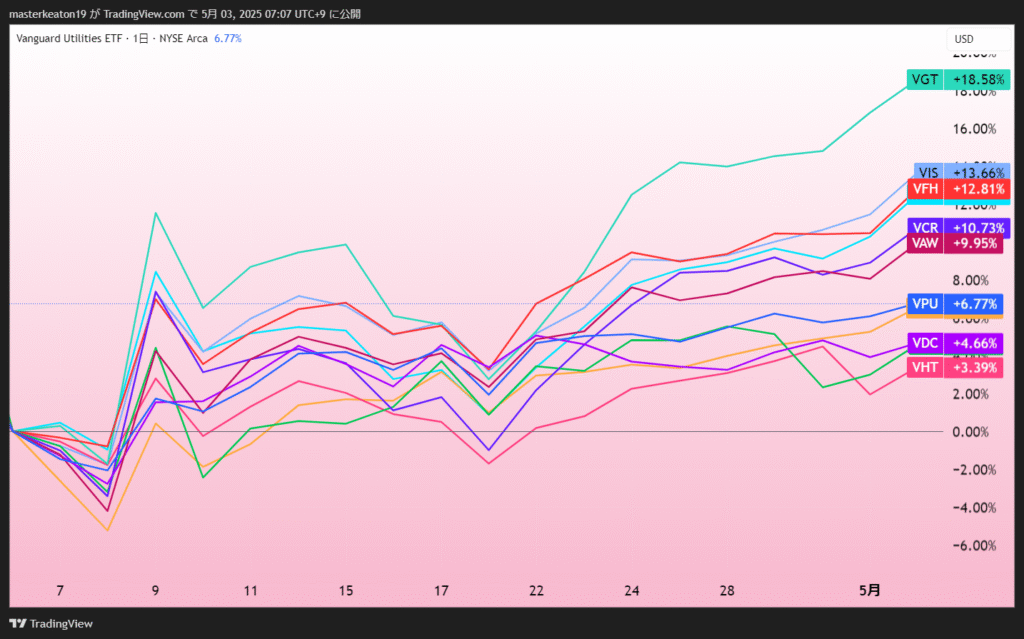Click date 24 on the time axis
The width and height of the screenshot is (1024, 639).
[x=632, y=591]
